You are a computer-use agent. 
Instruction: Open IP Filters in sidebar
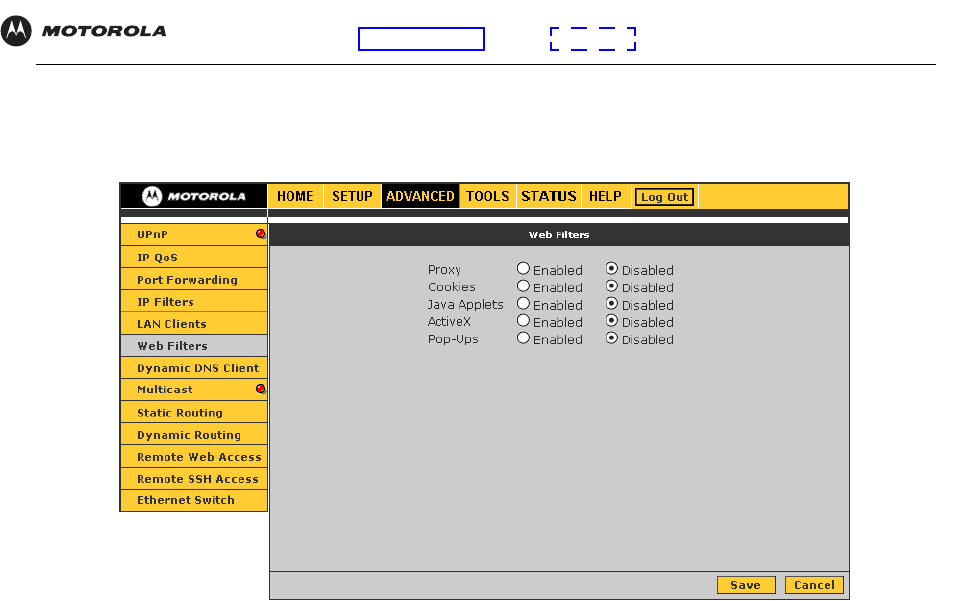pos(194,301)
